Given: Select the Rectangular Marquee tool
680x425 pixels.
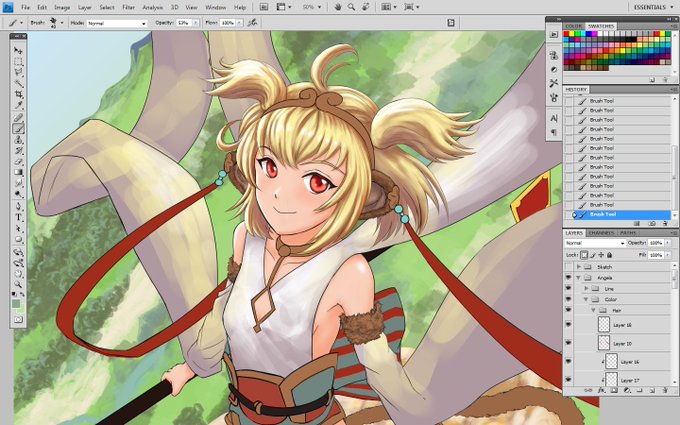Looking at the screenshot, I should [x=18, y=62].
